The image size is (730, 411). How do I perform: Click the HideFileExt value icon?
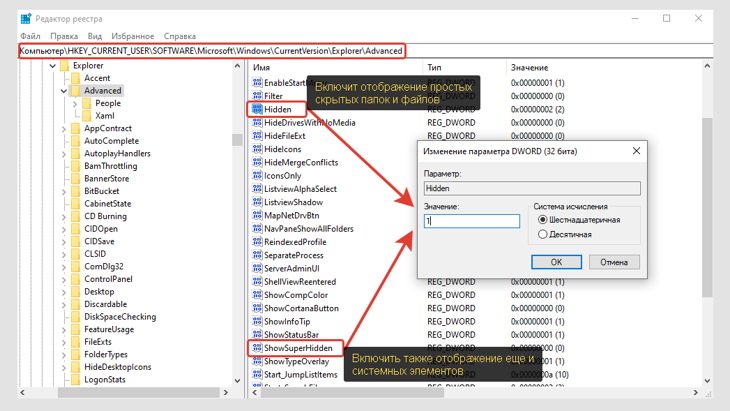257,135
